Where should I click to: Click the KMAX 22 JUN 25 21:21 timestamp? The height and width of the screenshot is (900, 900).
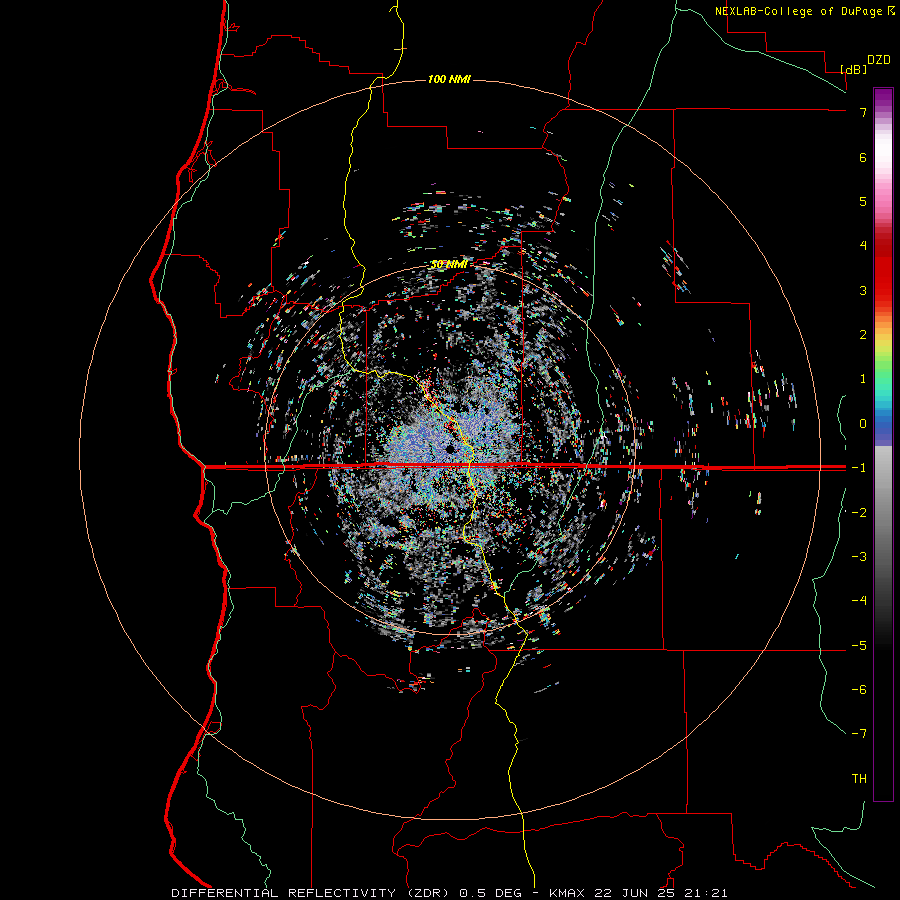coord(638,893)
